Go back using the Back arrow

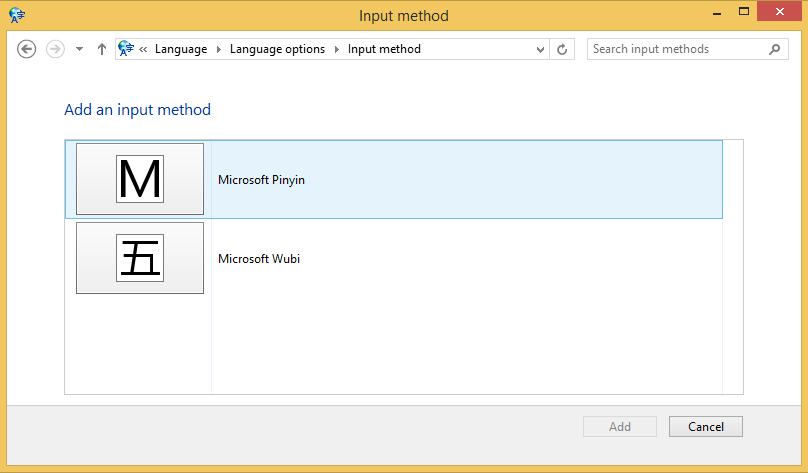[x=26, y=49]
